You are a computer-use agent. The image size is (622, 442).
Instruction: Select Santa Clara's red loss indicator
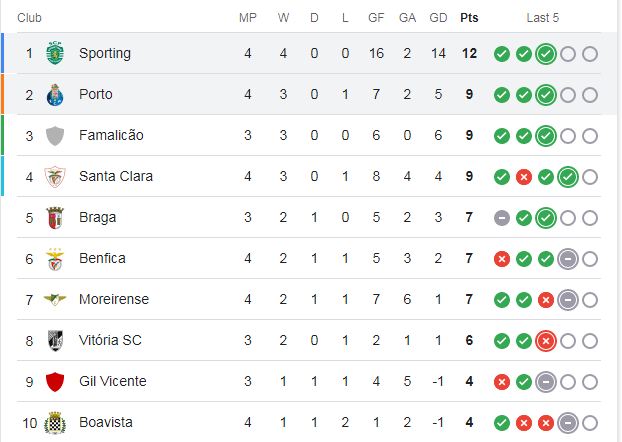pos(524,177)
